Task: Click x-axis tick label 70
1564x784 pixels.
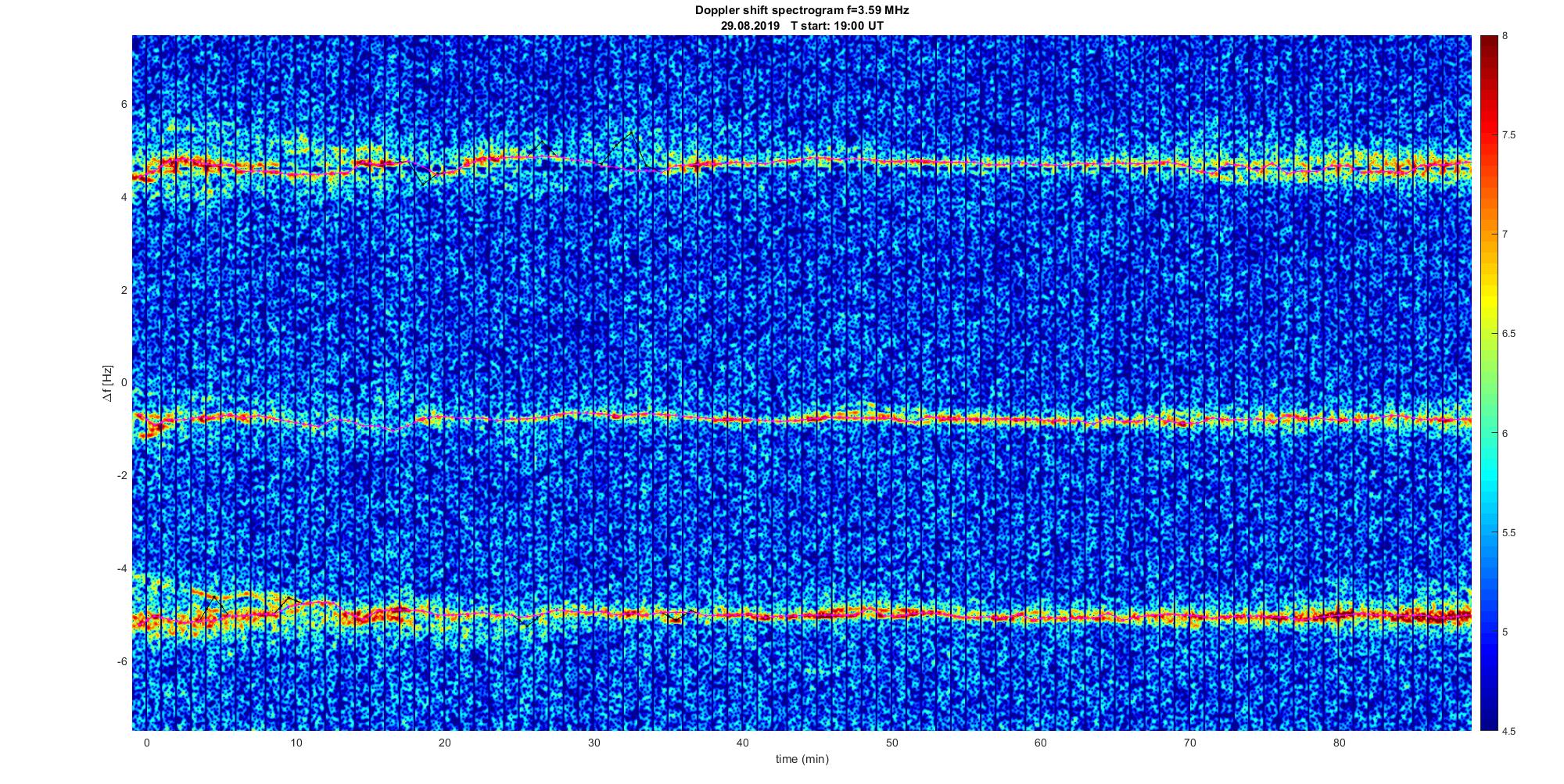Action: click(1189, 743)
